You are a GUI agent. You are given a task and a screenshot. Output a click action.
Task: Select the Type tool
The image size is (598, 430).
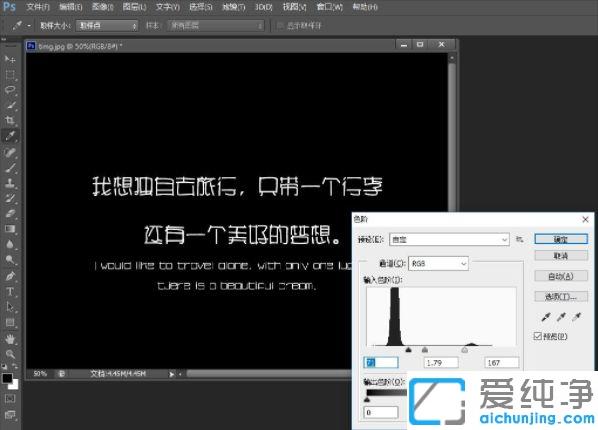click(10, 291)
